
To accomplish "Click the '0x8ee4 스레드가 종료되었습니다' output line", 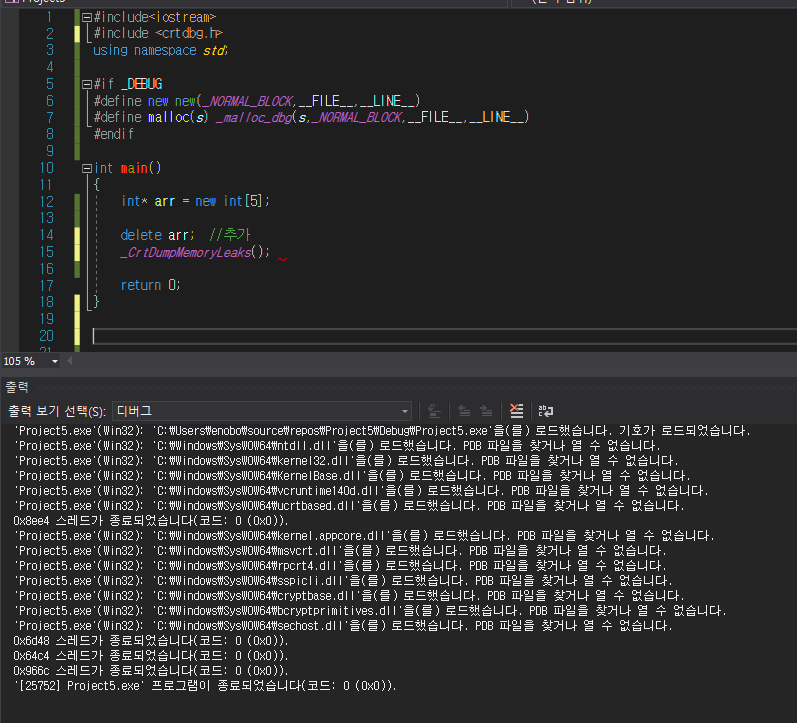I will (x=151, y=521).
